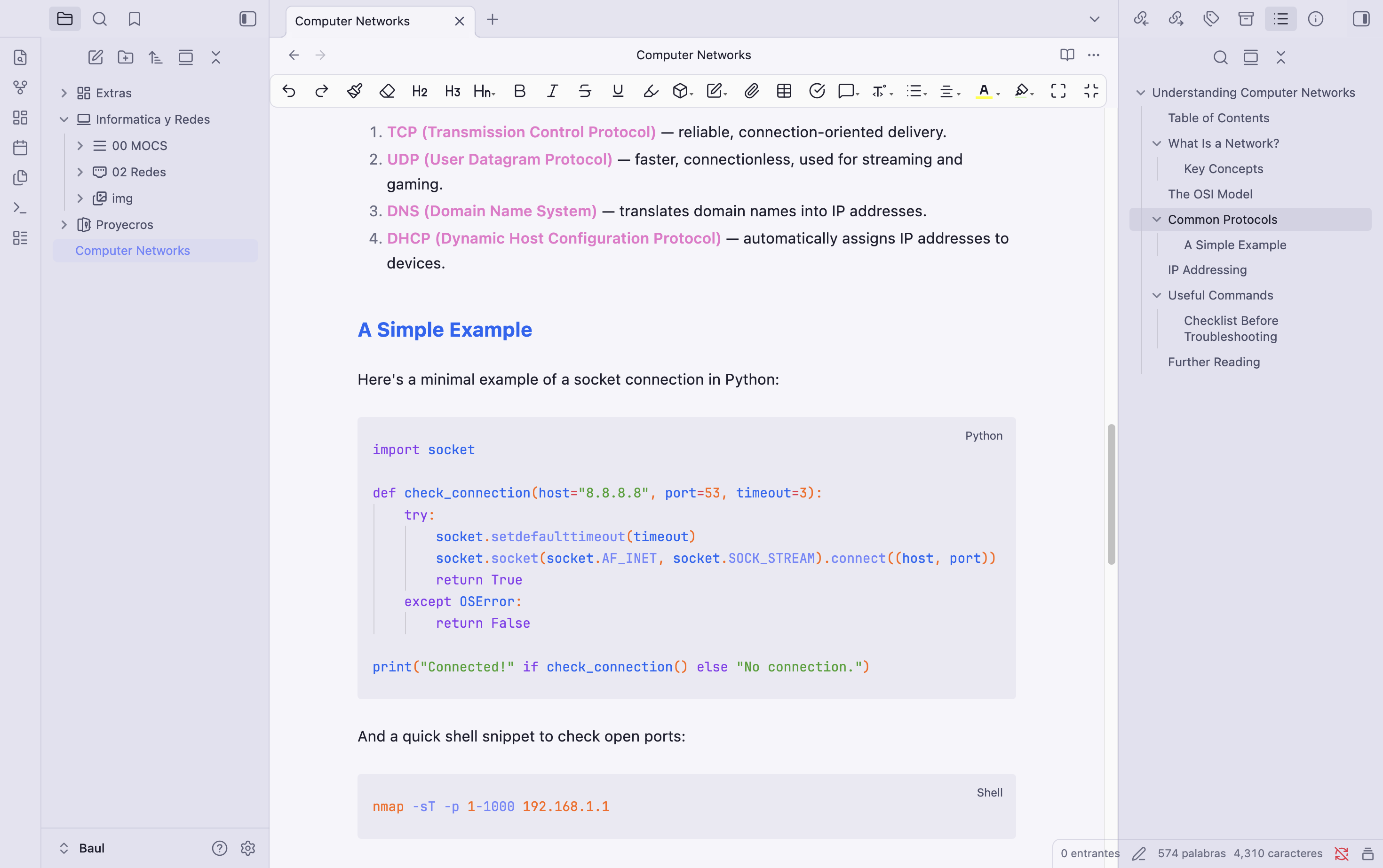The image size is (1383, 868).
Task: Activate the format painter brush
Action: pos(354,91)
